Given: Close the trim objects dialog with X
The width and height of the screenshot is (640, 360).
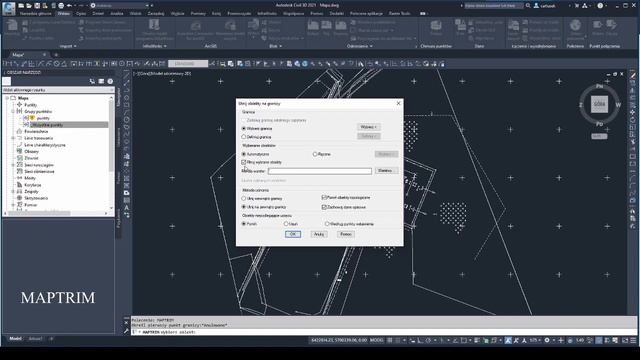Looking at the screenshot, I should [x=398, y=104].
